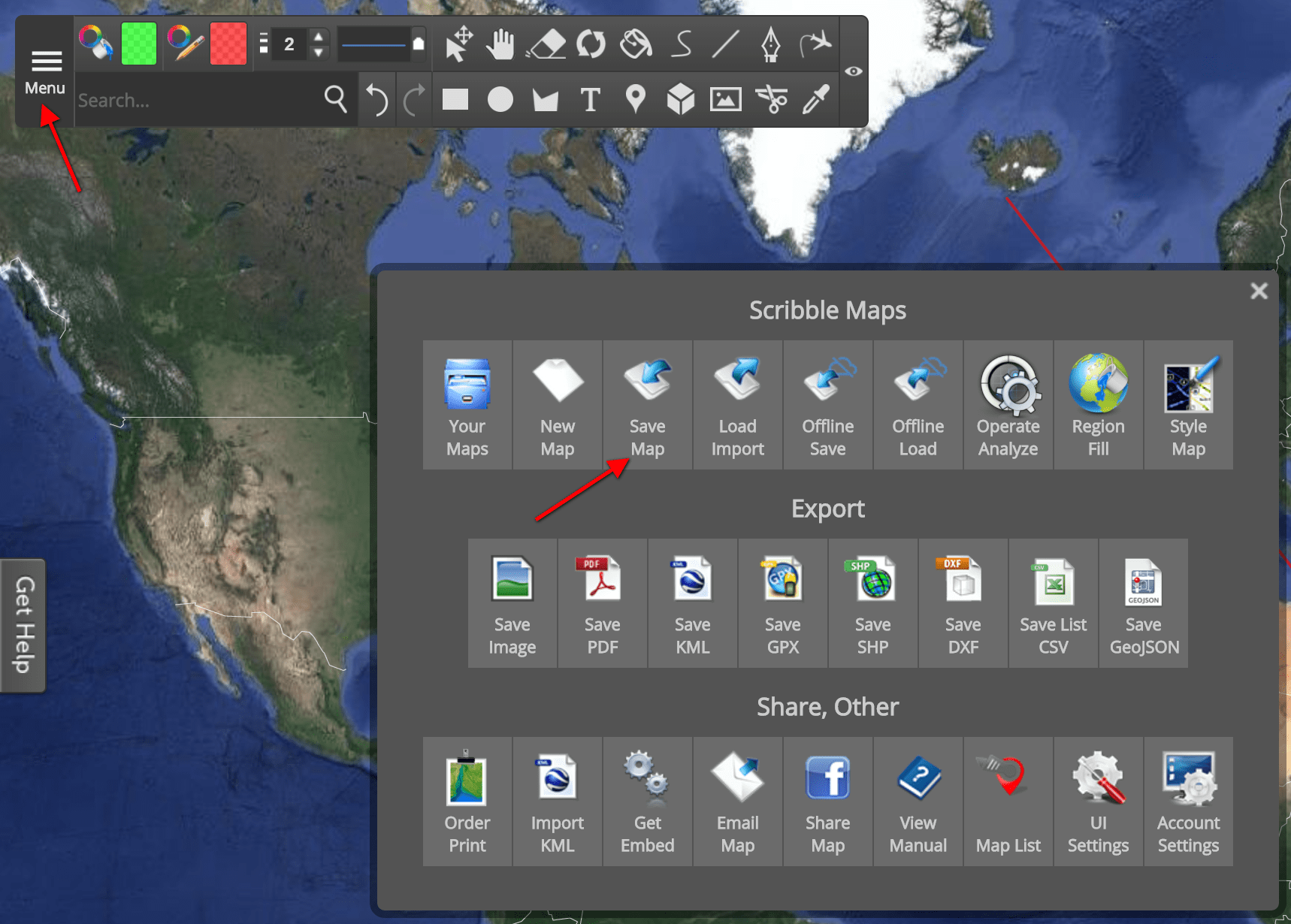
Task: Select the Hand pan tool
Action: [500, 44]
